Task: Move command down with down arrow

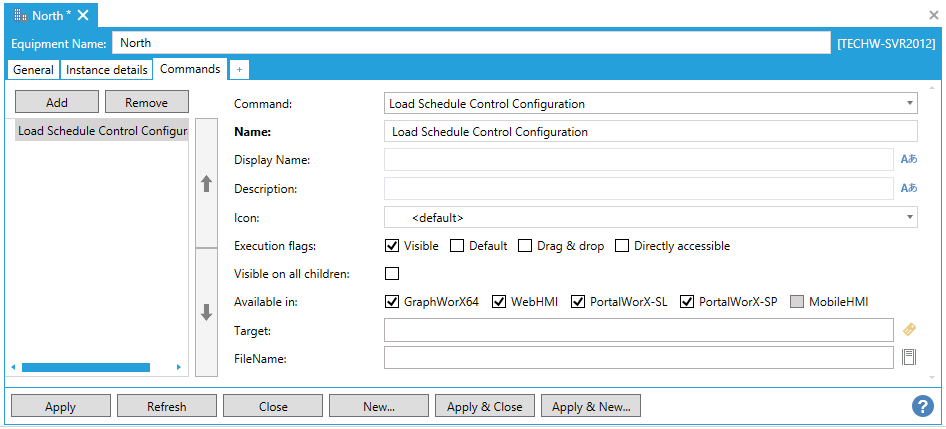Action: (206, 312)
